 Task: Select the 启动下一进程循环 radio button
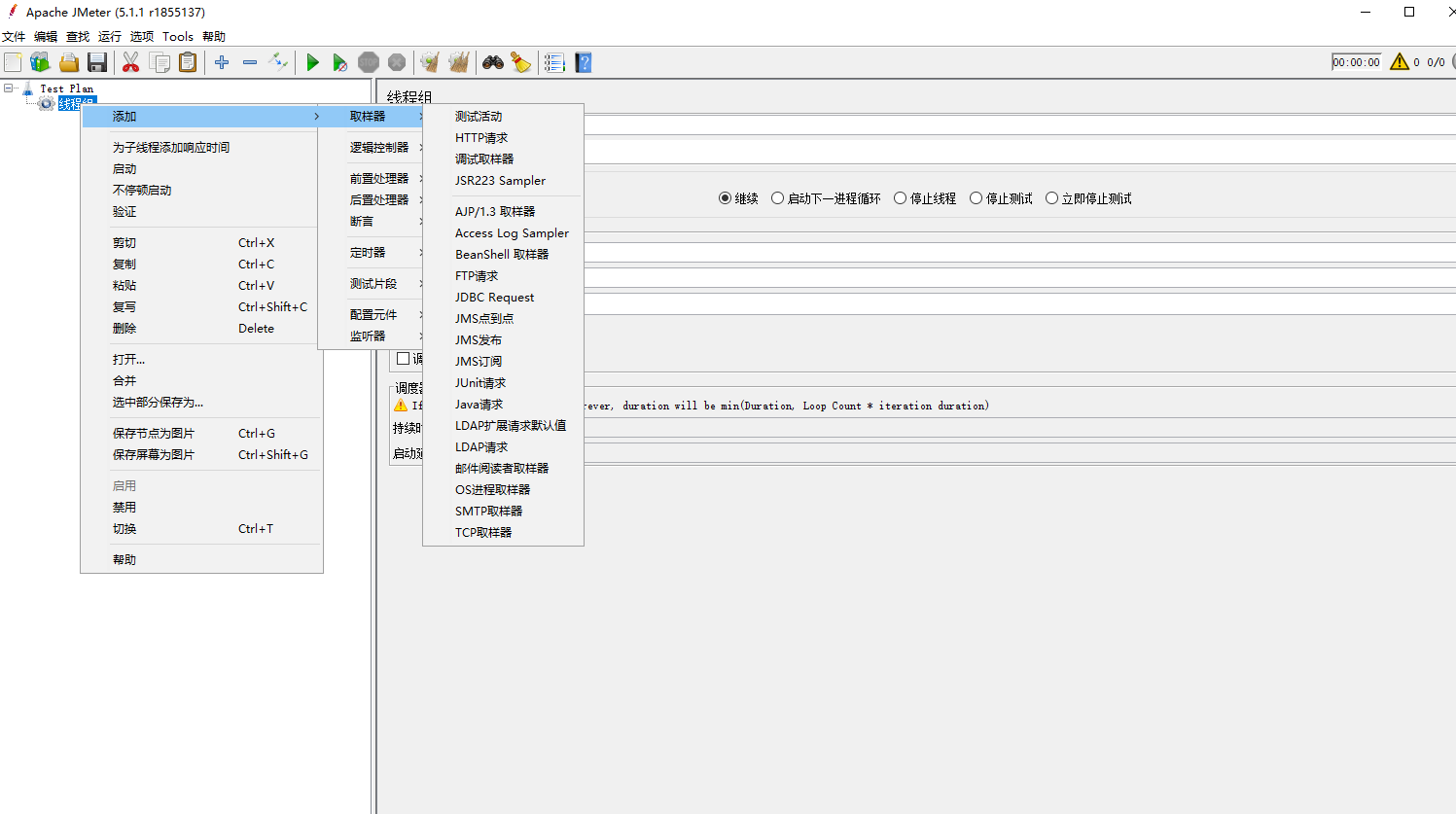point(777,198)
